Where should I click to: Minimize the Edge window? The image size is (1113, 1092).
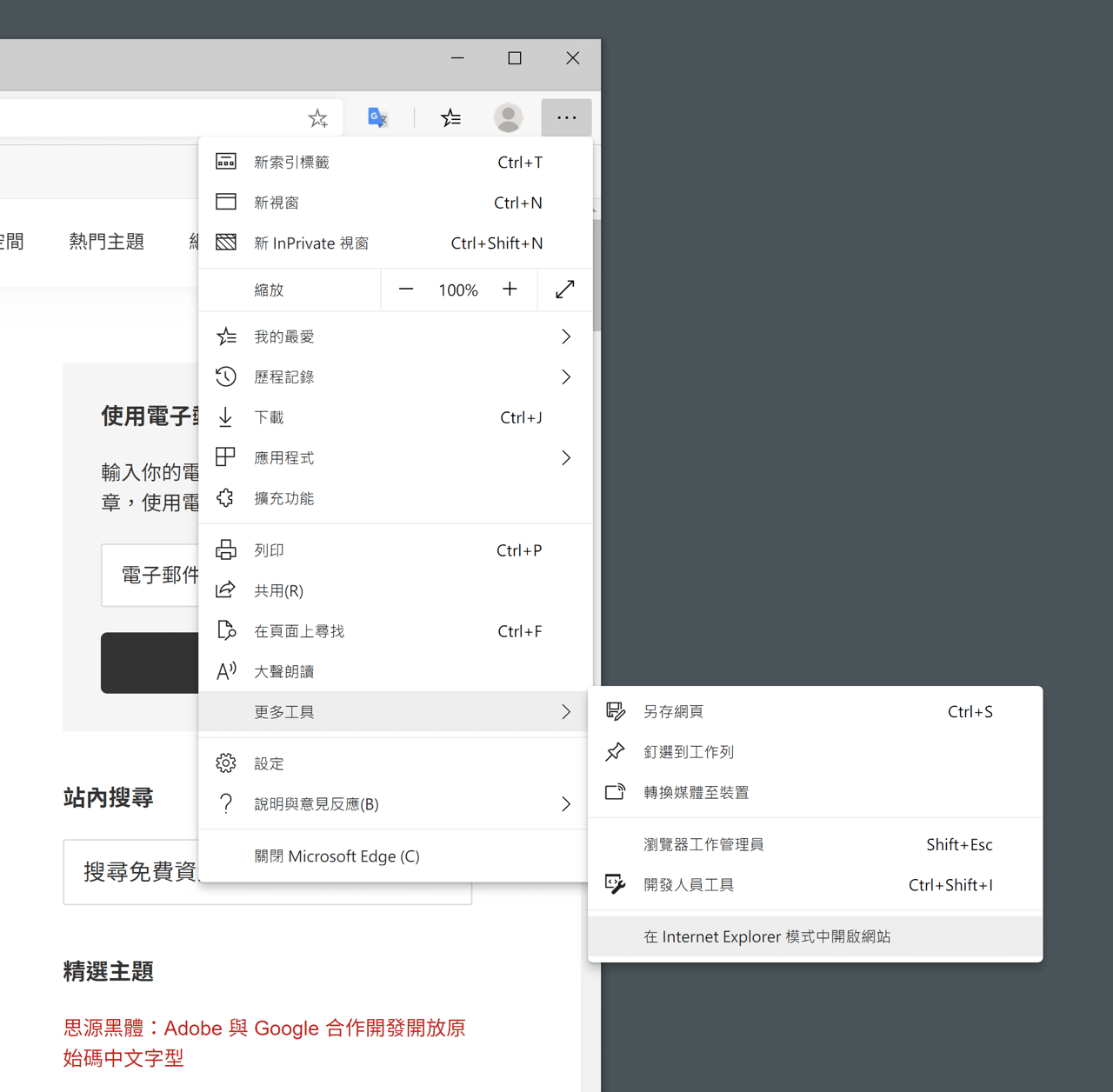click(x=457, y=58)
